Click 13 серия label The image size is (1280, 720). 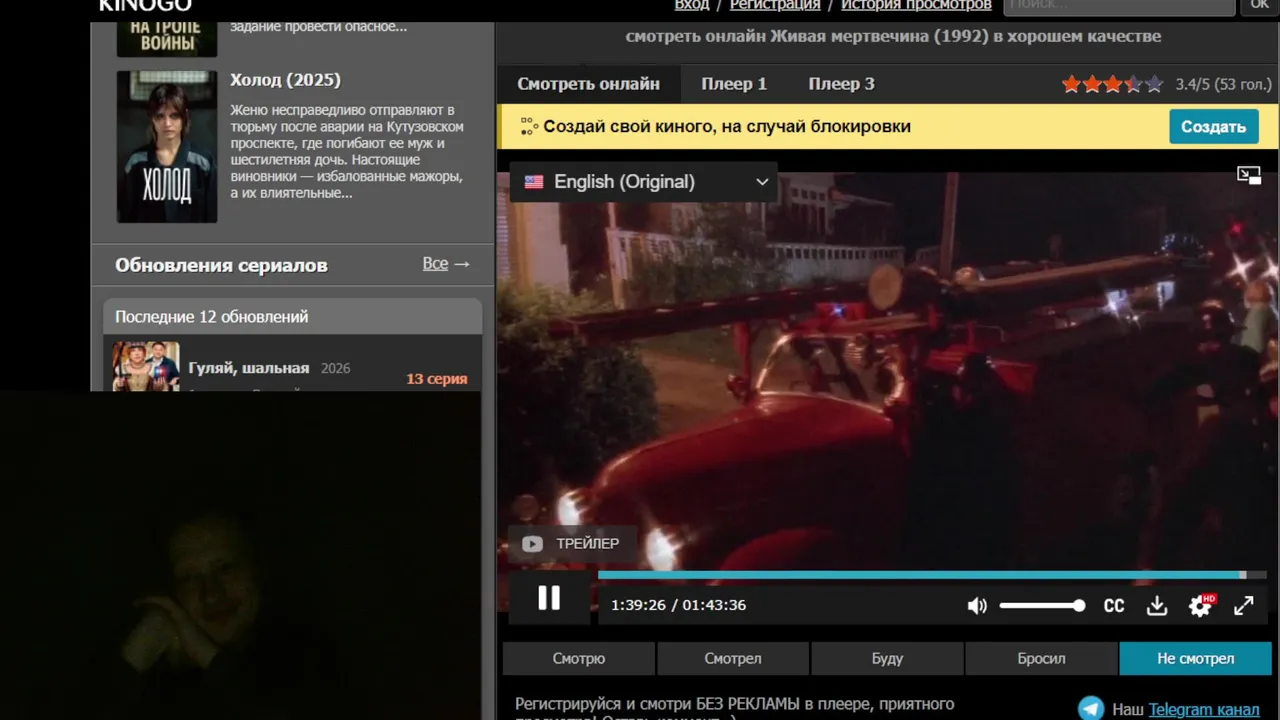click(436, 379)
